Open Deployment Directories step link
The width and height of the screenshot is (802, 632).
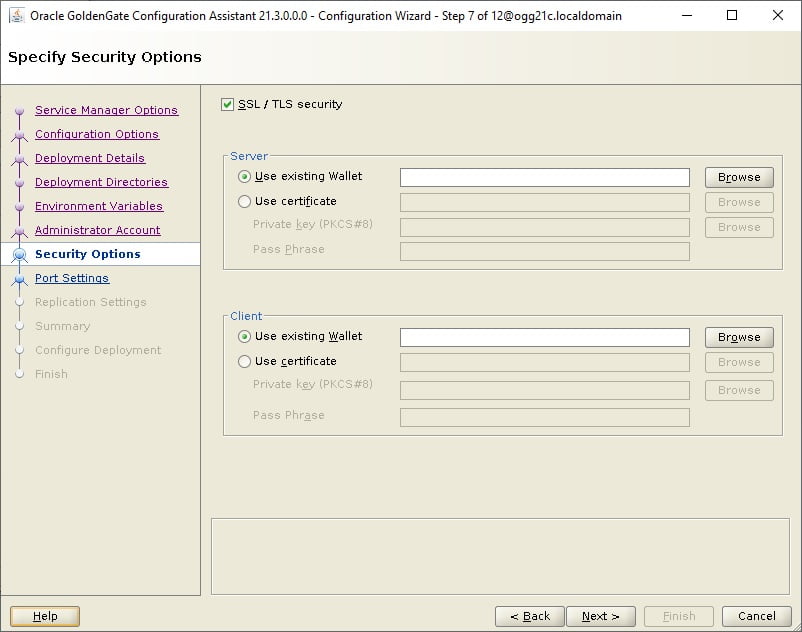coord(101,182)
